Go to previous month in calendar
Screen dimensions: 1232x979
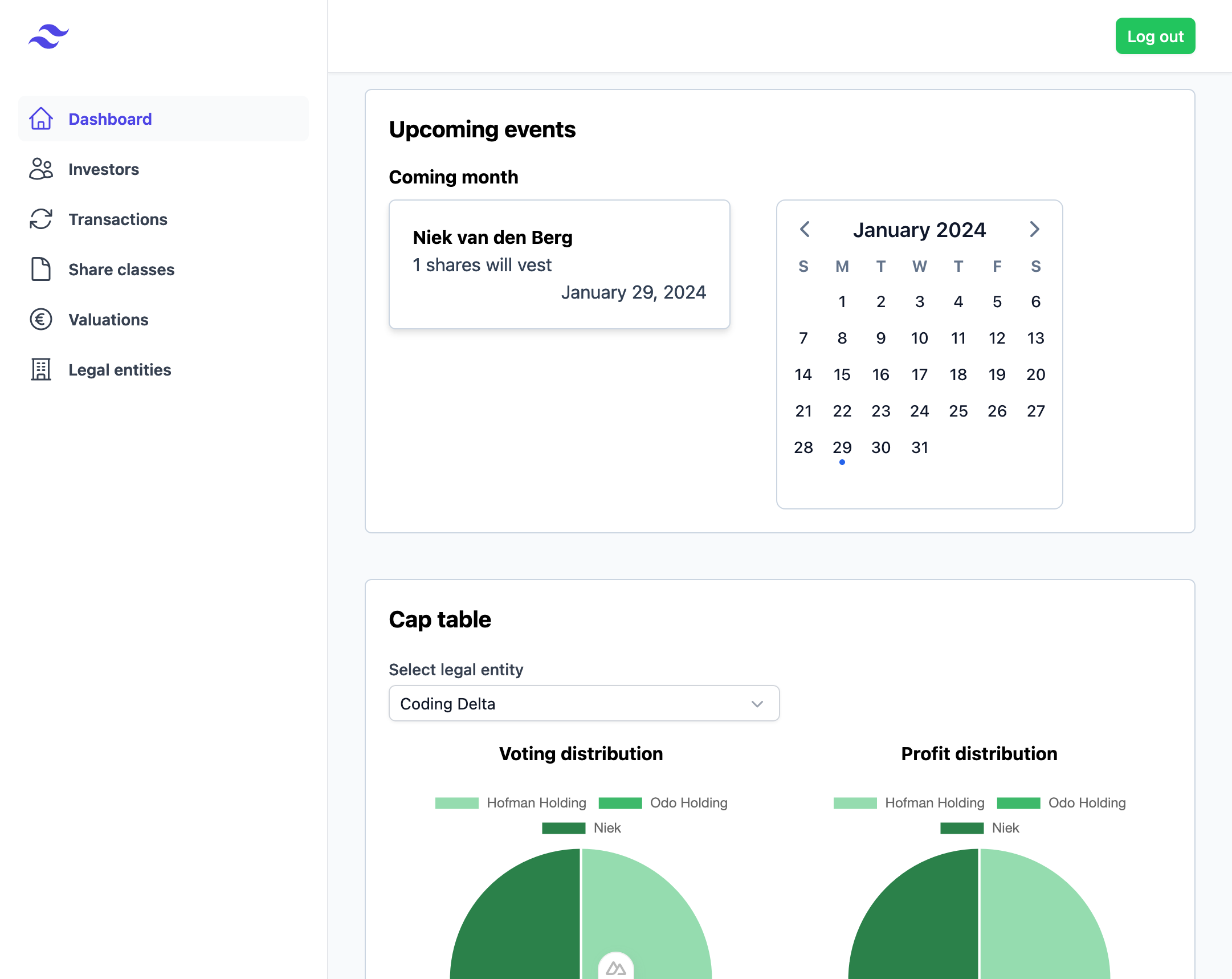[x=805, y=230]
